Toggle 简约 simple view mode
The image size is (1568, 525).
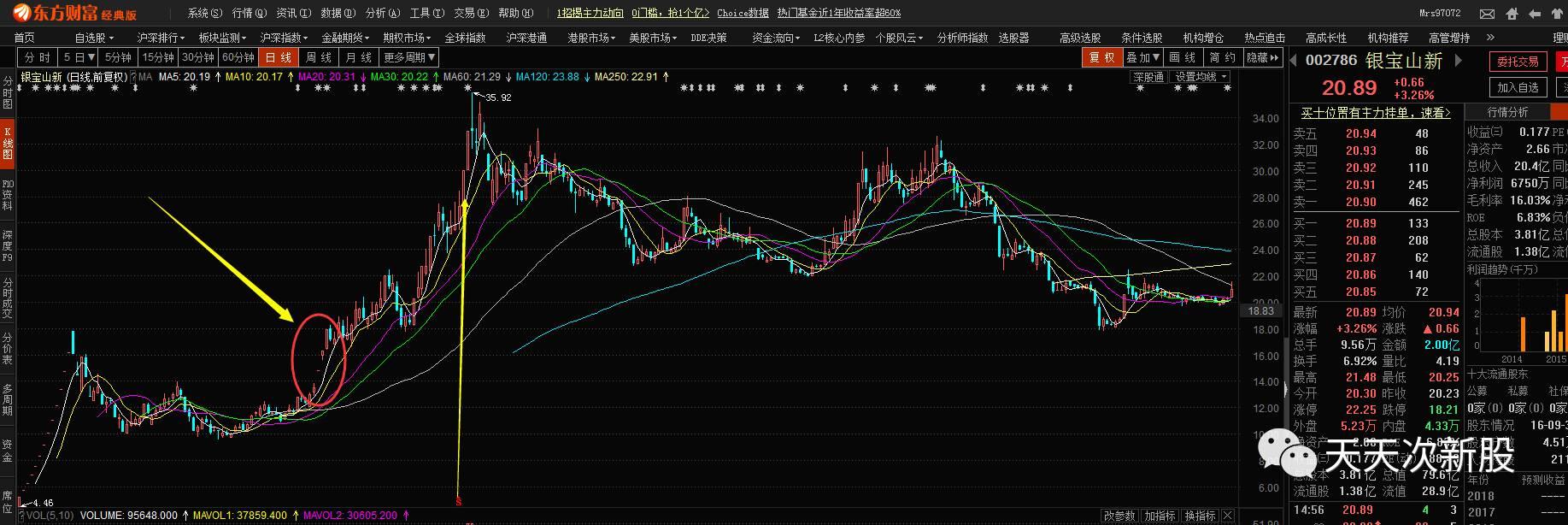point(1223,57)
